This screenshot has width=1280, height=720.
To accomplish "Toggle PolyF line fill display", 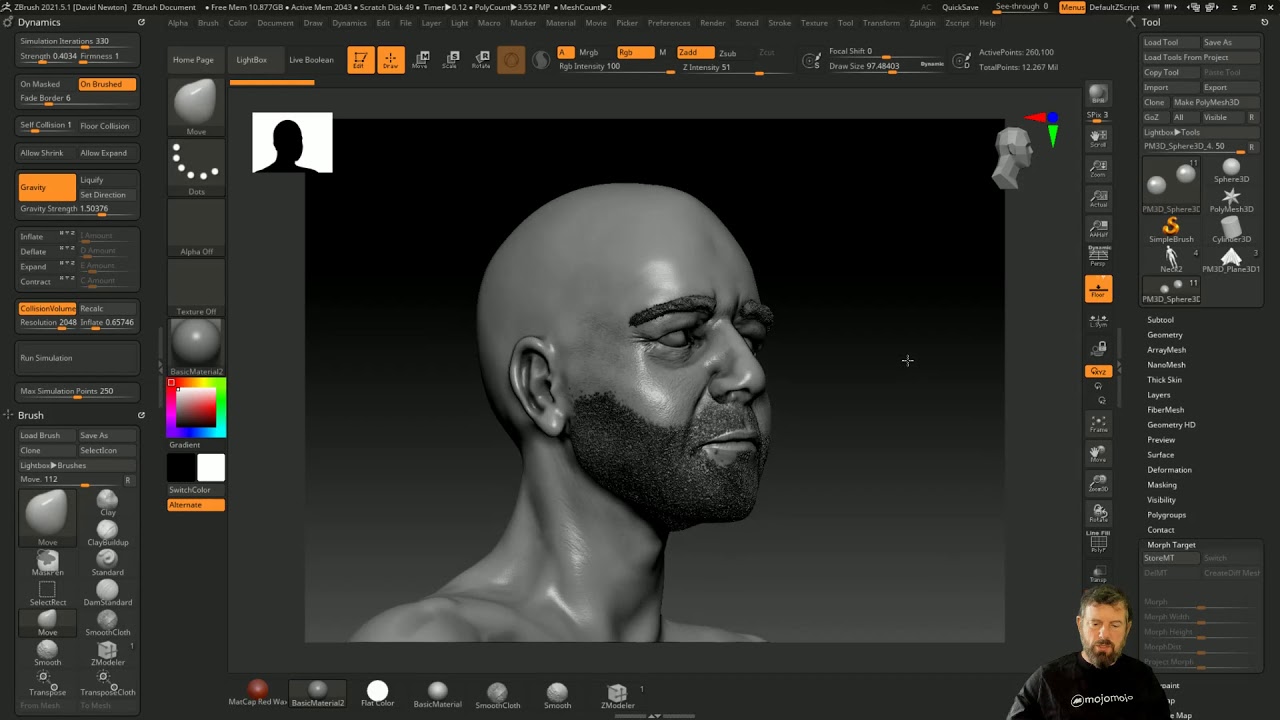I will [x=1098, y=542].
